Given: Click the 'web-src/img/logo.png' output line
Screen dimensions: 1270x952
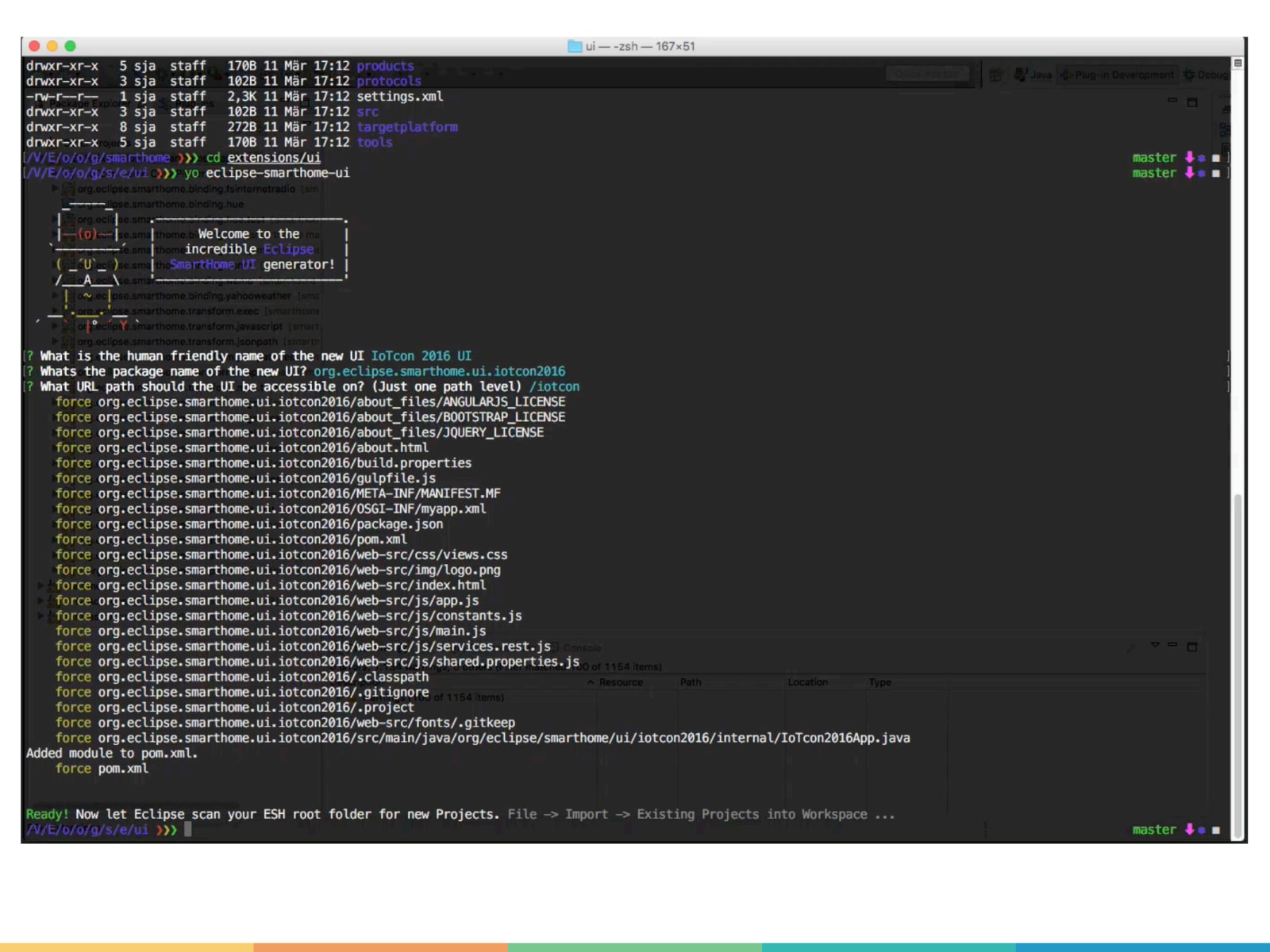Looking at the screenshot, I should coord(278,570).
